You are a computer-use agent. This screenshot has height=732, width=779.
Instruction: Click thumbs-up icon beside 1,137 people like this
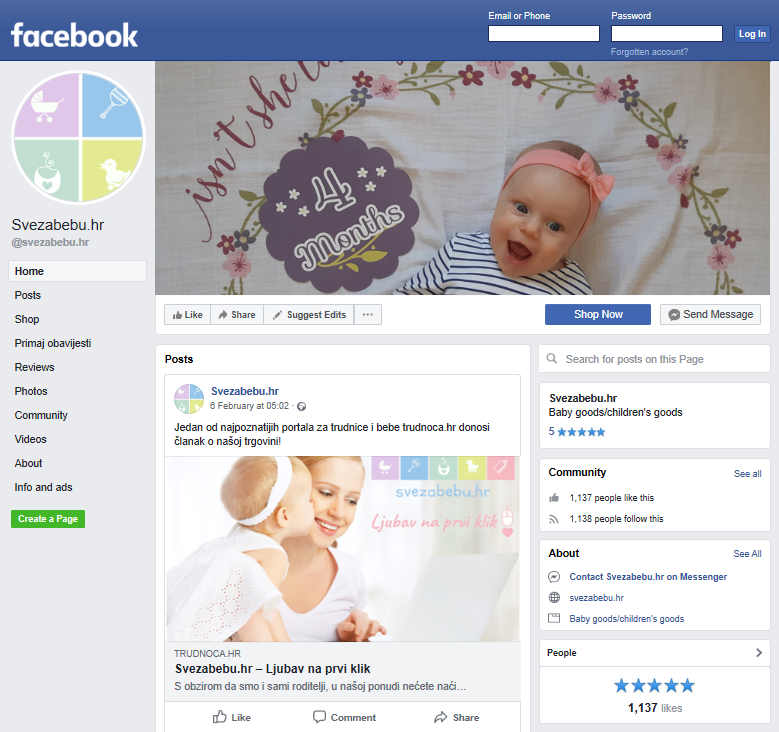coord(554,498)
